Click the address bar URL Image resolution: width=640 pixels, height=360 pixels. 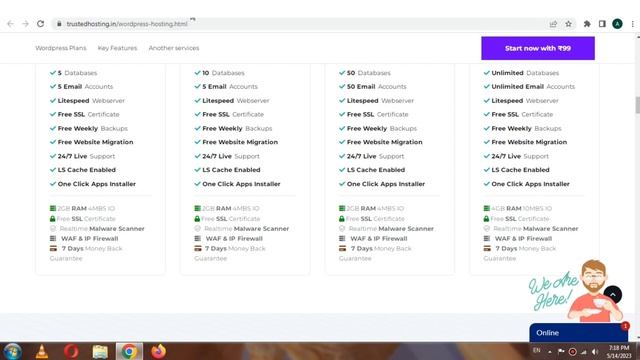tap(127, 24)
